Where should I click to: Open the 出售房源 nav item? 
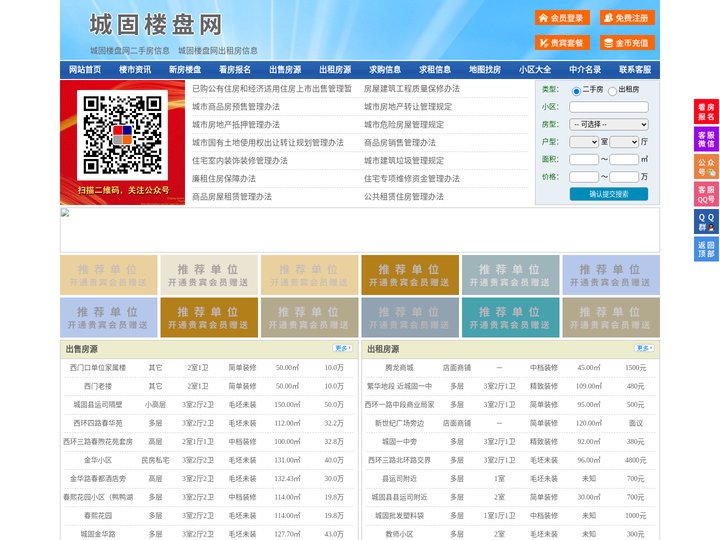tap(285, 70)
